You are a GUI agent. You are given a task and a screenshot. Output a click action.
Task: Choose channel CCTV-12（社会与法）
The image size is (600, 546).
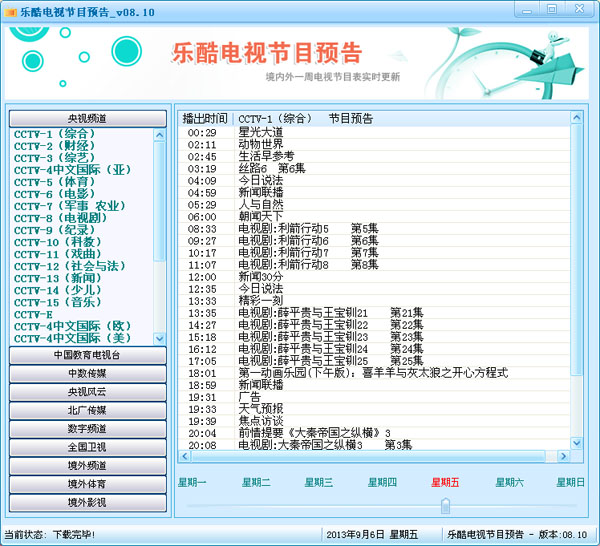[x=70, y=266]
